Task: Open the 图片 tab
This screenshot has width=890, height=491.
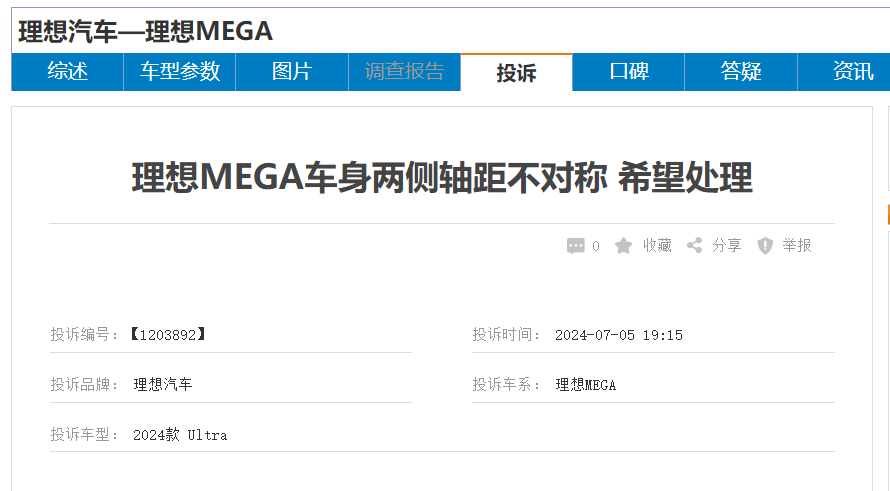Action: (292, 72)
